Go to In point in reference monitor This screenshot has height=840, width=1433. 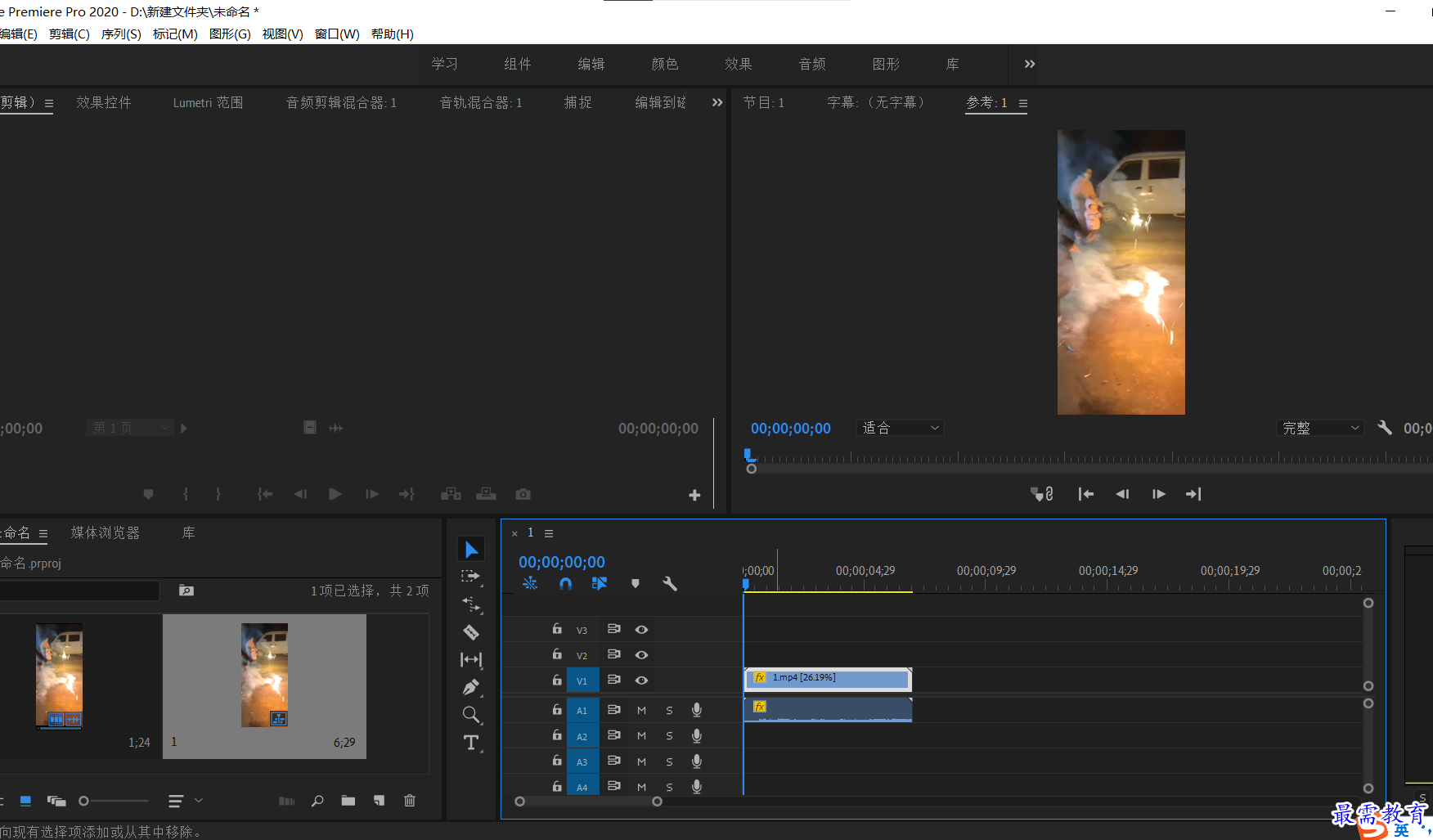[1086, 494]
